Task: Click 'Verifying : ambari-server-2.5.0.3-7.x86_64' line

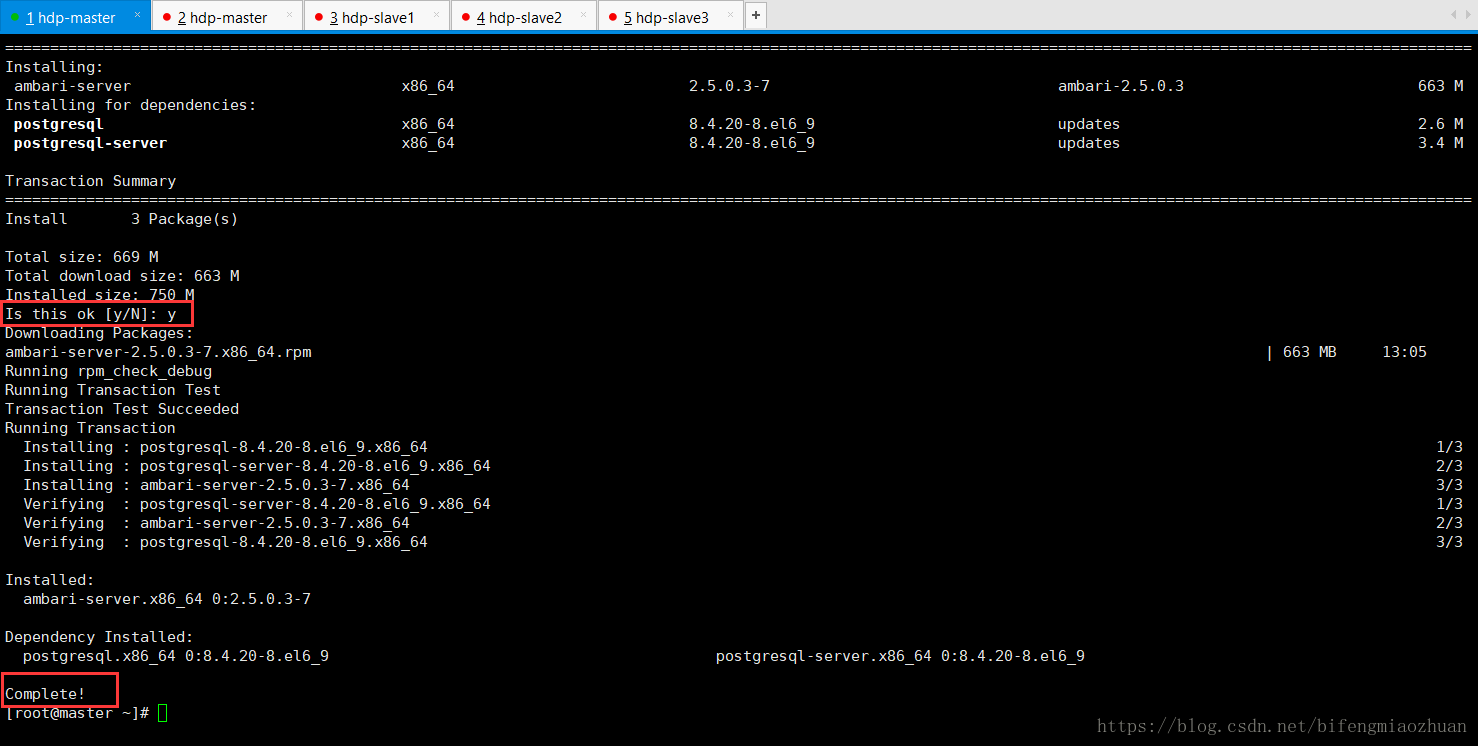Action: coord(217,523)
